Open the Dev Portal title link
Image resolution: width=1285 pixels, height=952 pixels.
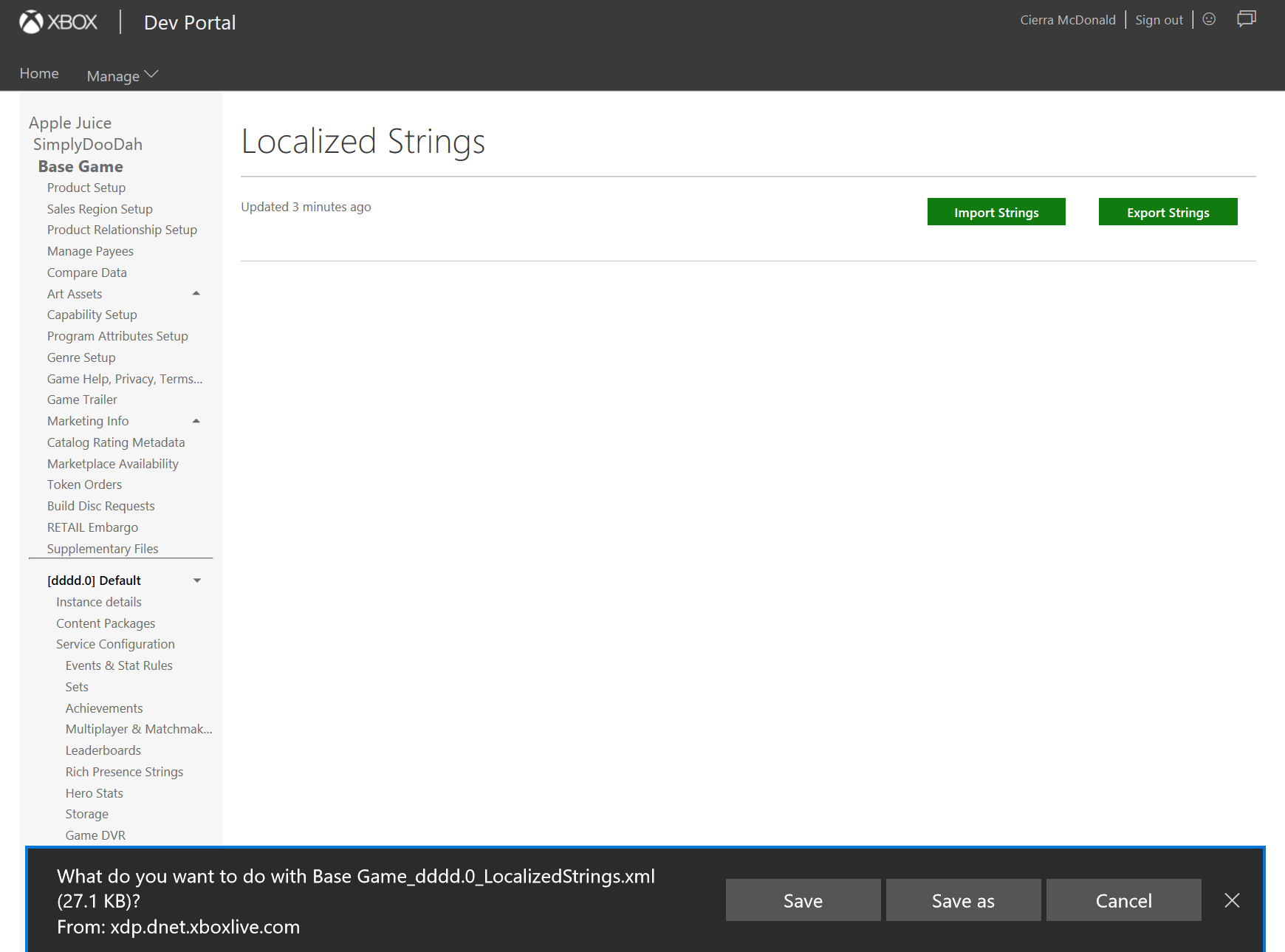(190, 23)
